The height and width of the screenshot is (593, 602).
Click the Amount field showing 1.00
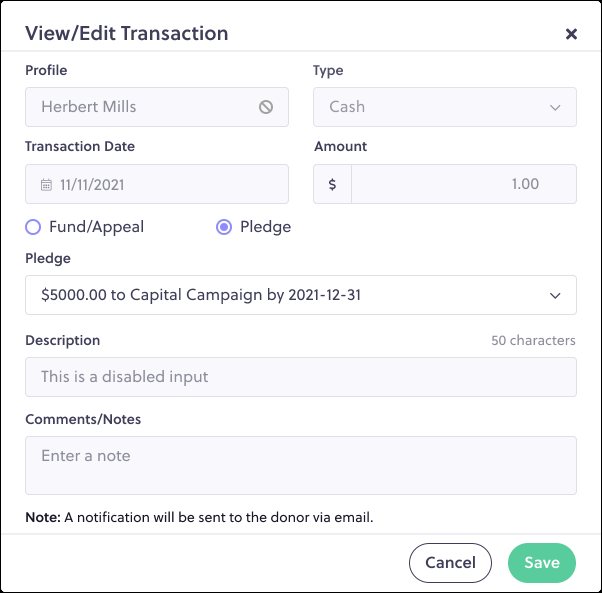click(464, 184)
